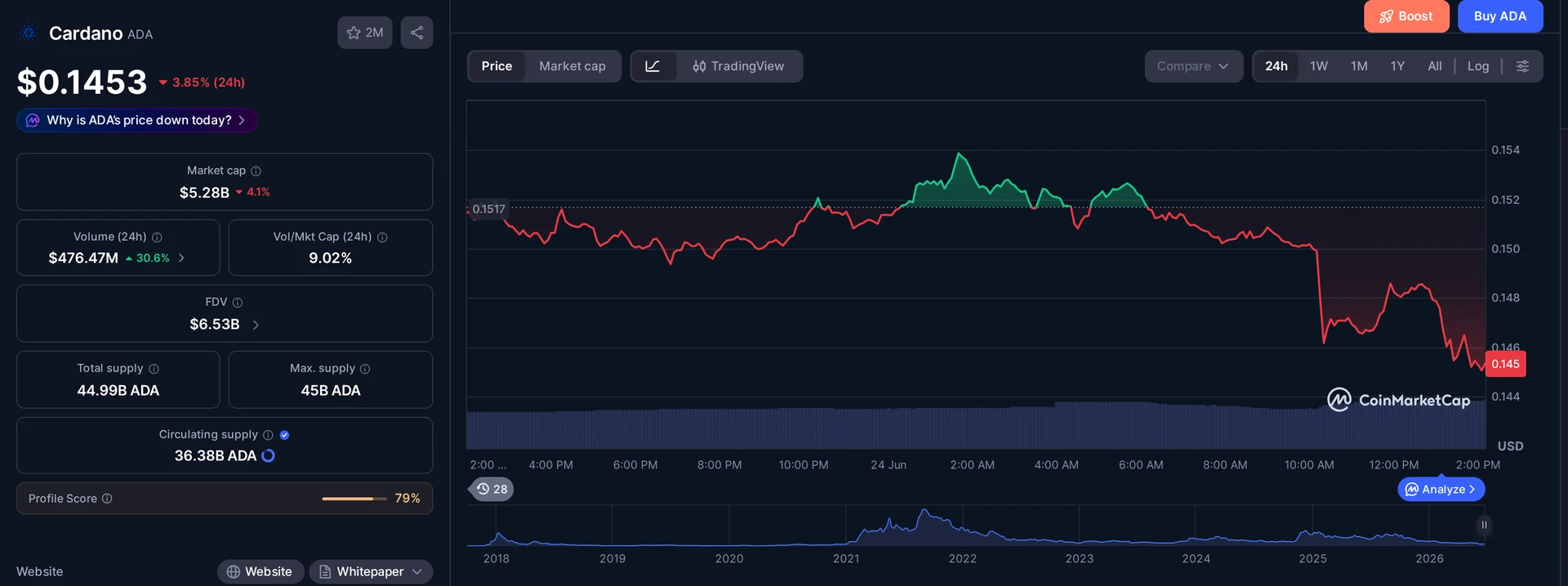This screenshot has height=586, width=1568.
Task: Click the 24 Jun axis label
Action: [x=889, y=464]
